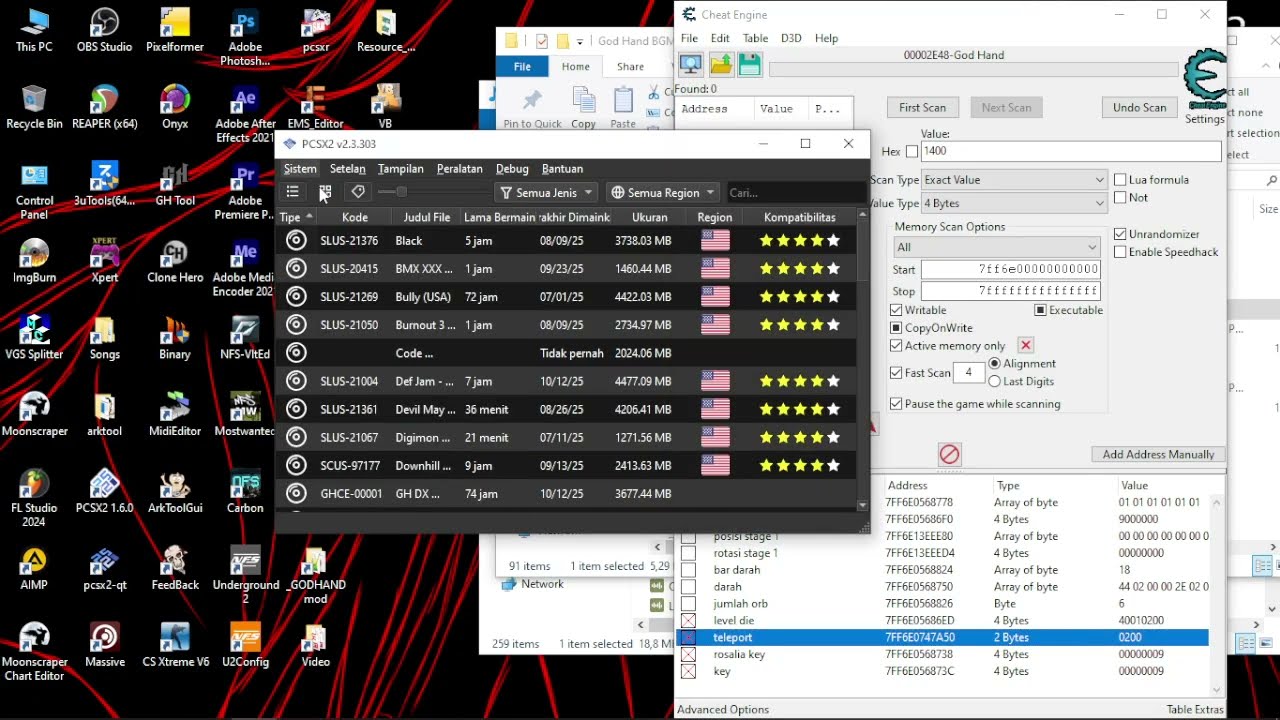Switch PCSX2 to game grid view
This screenshot has width=1280, height=720.
click(x=325, y=192)
